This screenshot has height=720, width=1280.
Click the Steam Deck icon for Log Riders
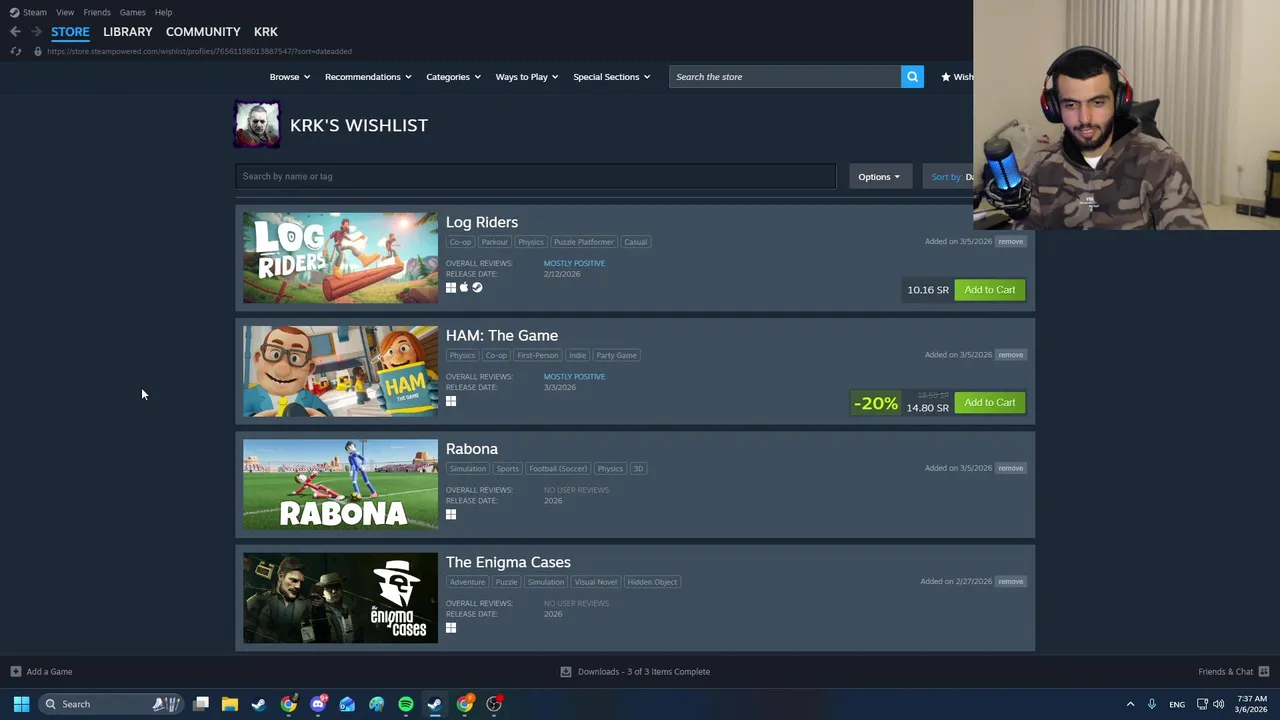477,288
